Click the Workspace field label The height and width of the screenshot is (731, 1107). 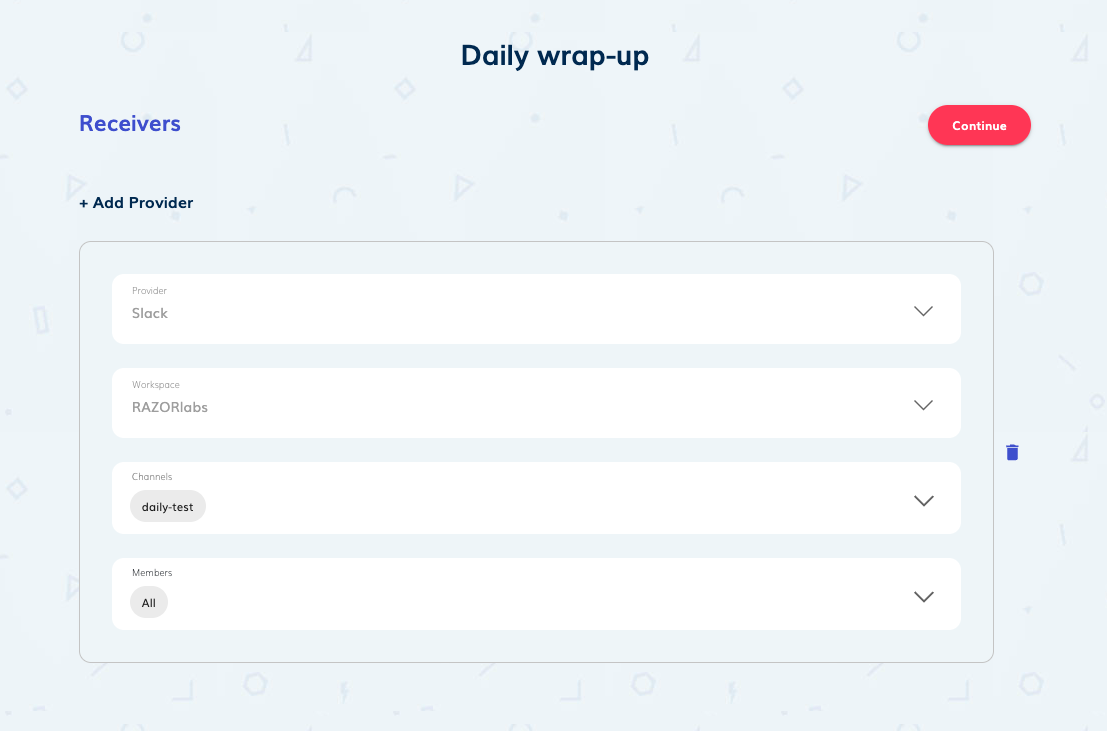click(x=155, y=385)
